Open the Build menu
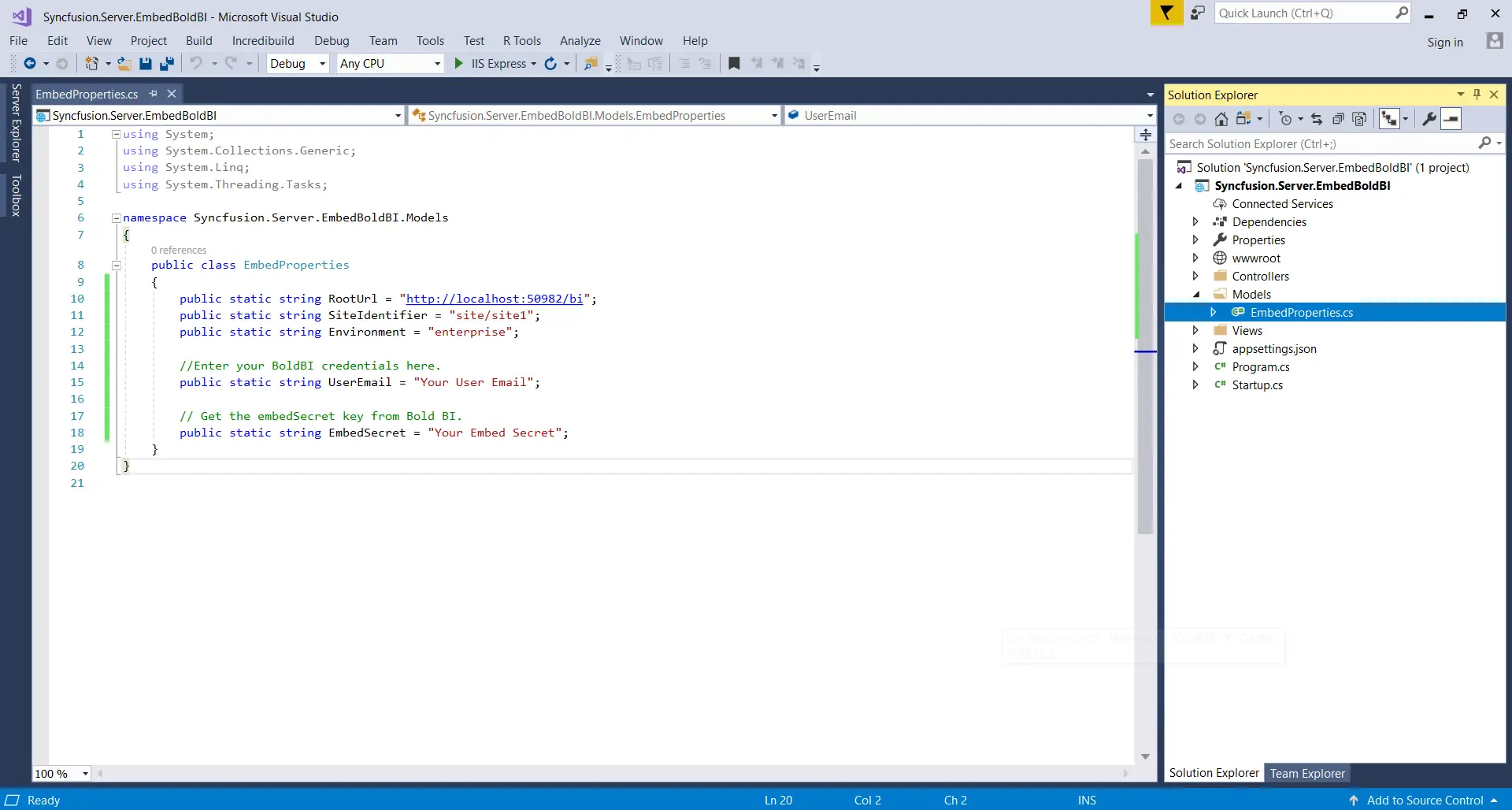1512x810 pixels. coord(198,41)
